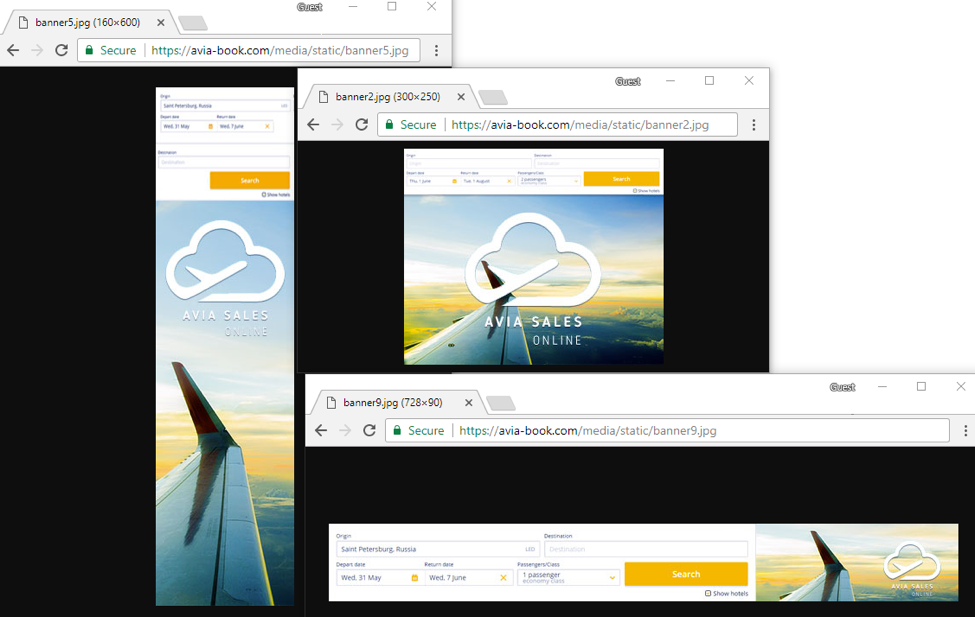Reload the banner5.jpg page
975x617 pixels.
[x=61, y=50]
